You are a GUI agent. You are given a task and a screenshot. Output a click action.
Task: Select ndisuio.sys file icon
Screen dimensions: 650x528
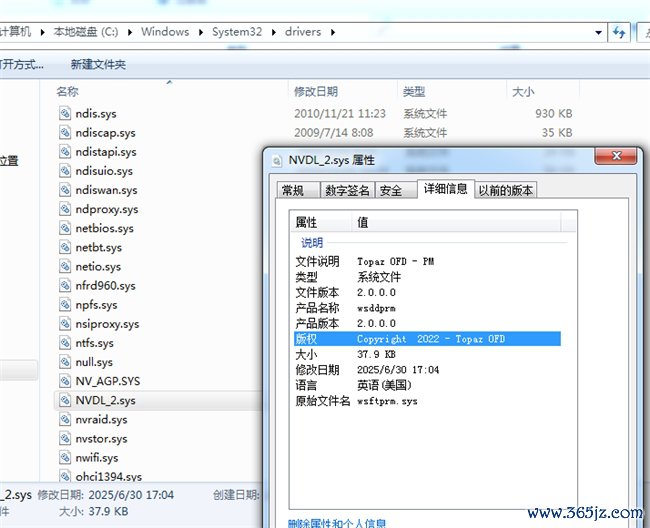point(65,170)
